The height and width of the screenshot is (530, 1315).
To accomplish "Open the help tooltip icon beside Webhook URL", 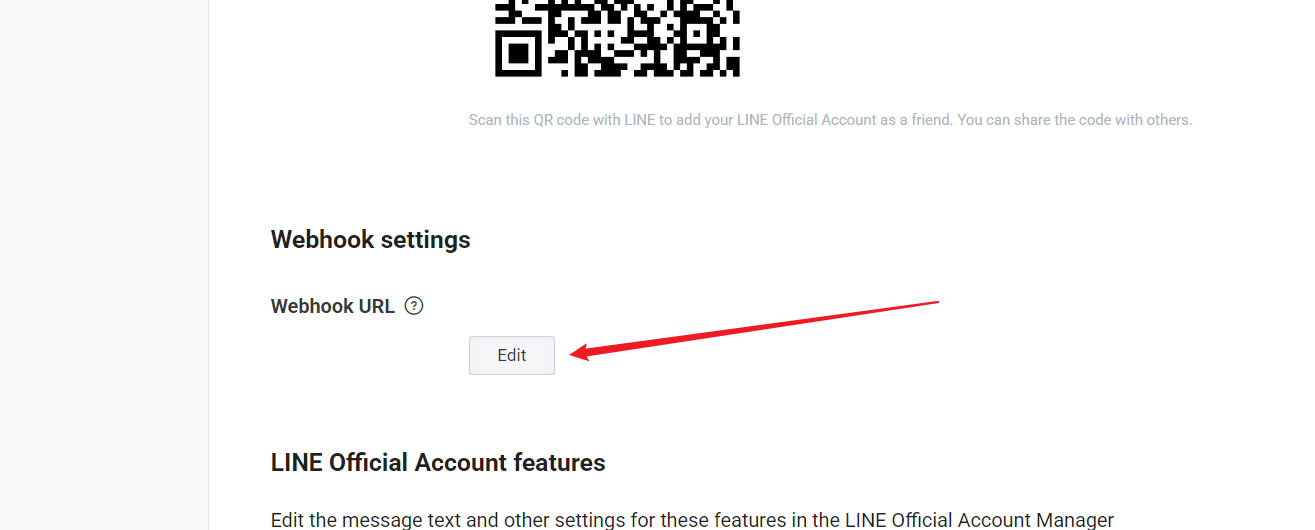I will (414, 306).
